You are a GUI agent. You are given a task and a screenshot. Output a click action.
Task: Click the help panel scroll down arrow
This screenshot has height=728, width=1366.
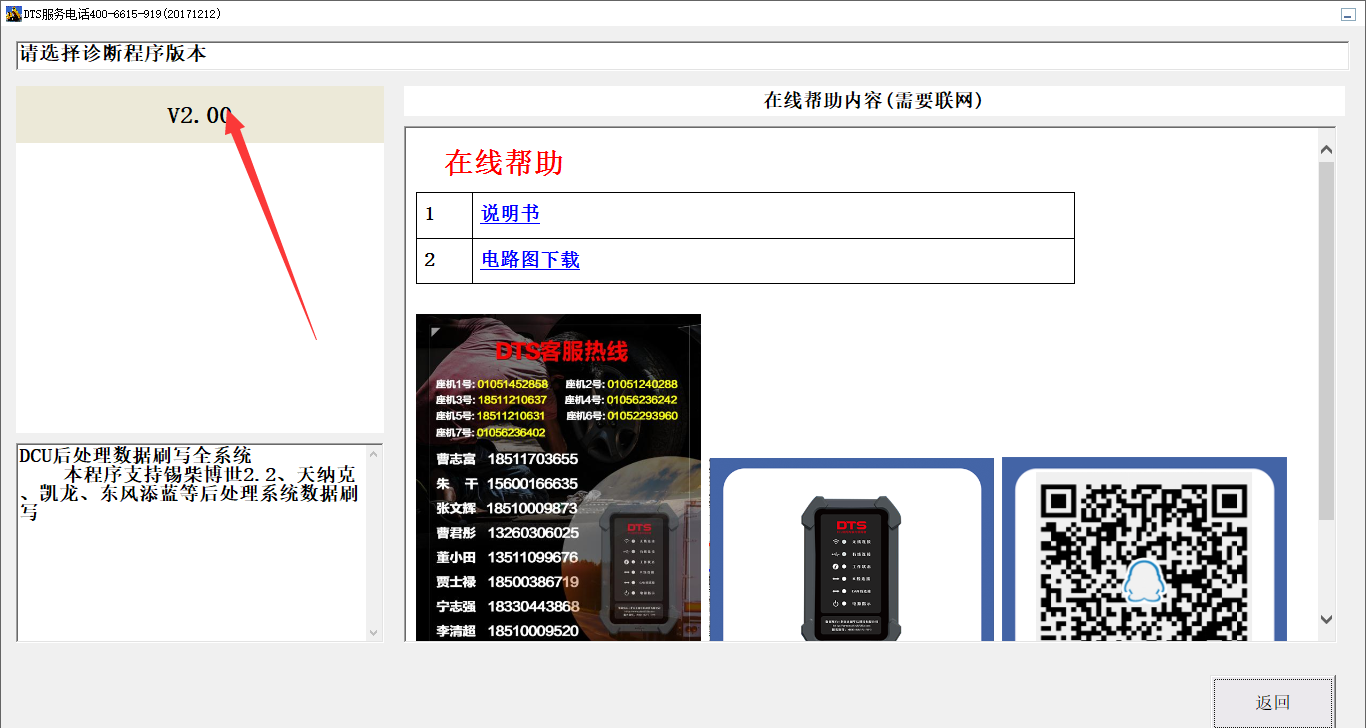[1326, 620]
